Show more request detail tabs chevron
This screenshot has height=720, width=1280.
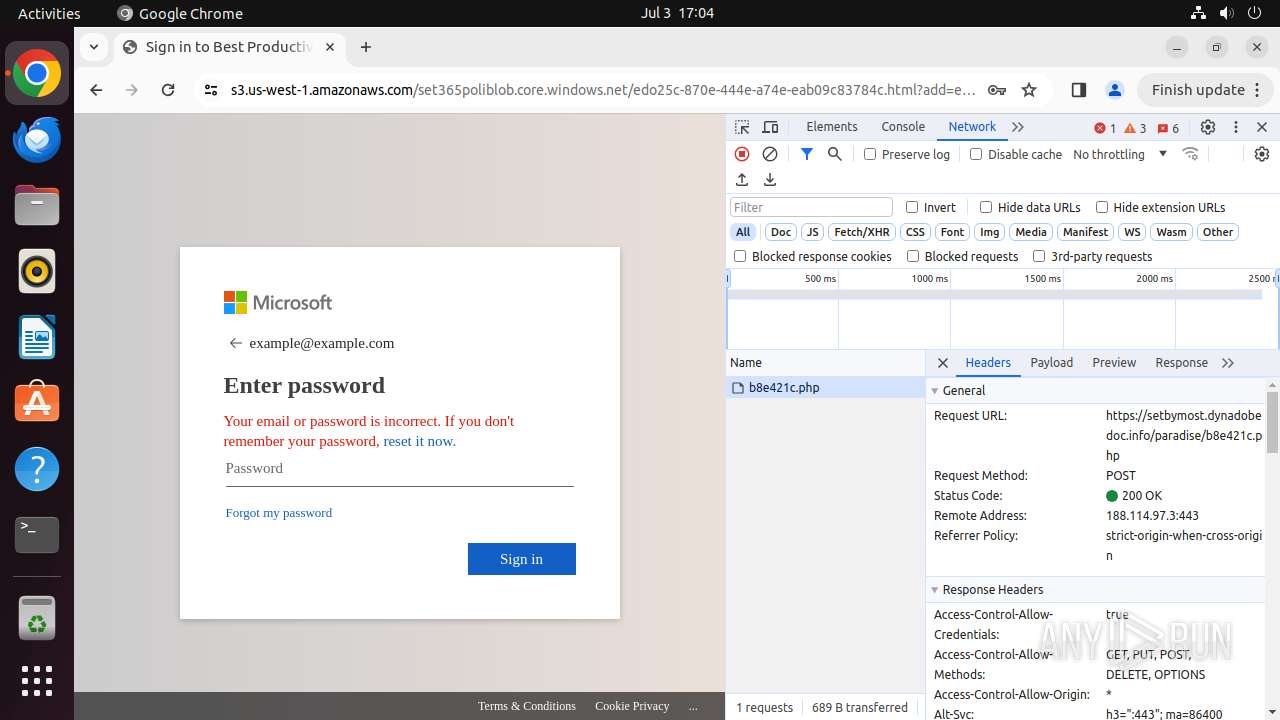pyautogui.click(x=1228, y=363)
